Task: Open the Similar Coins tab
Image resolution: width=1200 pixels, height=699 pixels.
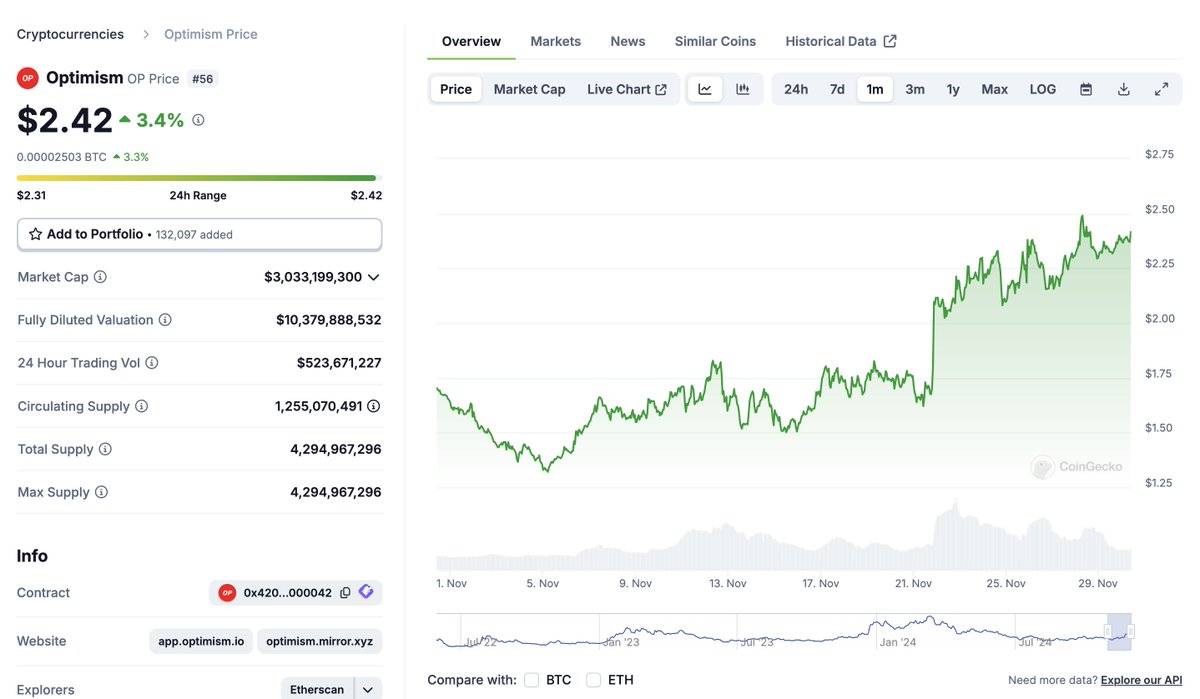Action: [x=715, y=41]
